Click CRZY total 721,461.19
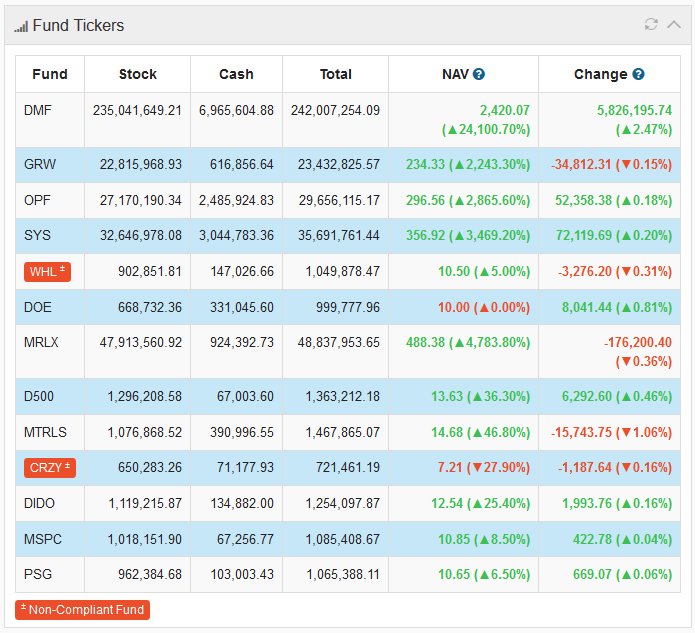Viewport: 695px width, 633px height. coord(348,468)
